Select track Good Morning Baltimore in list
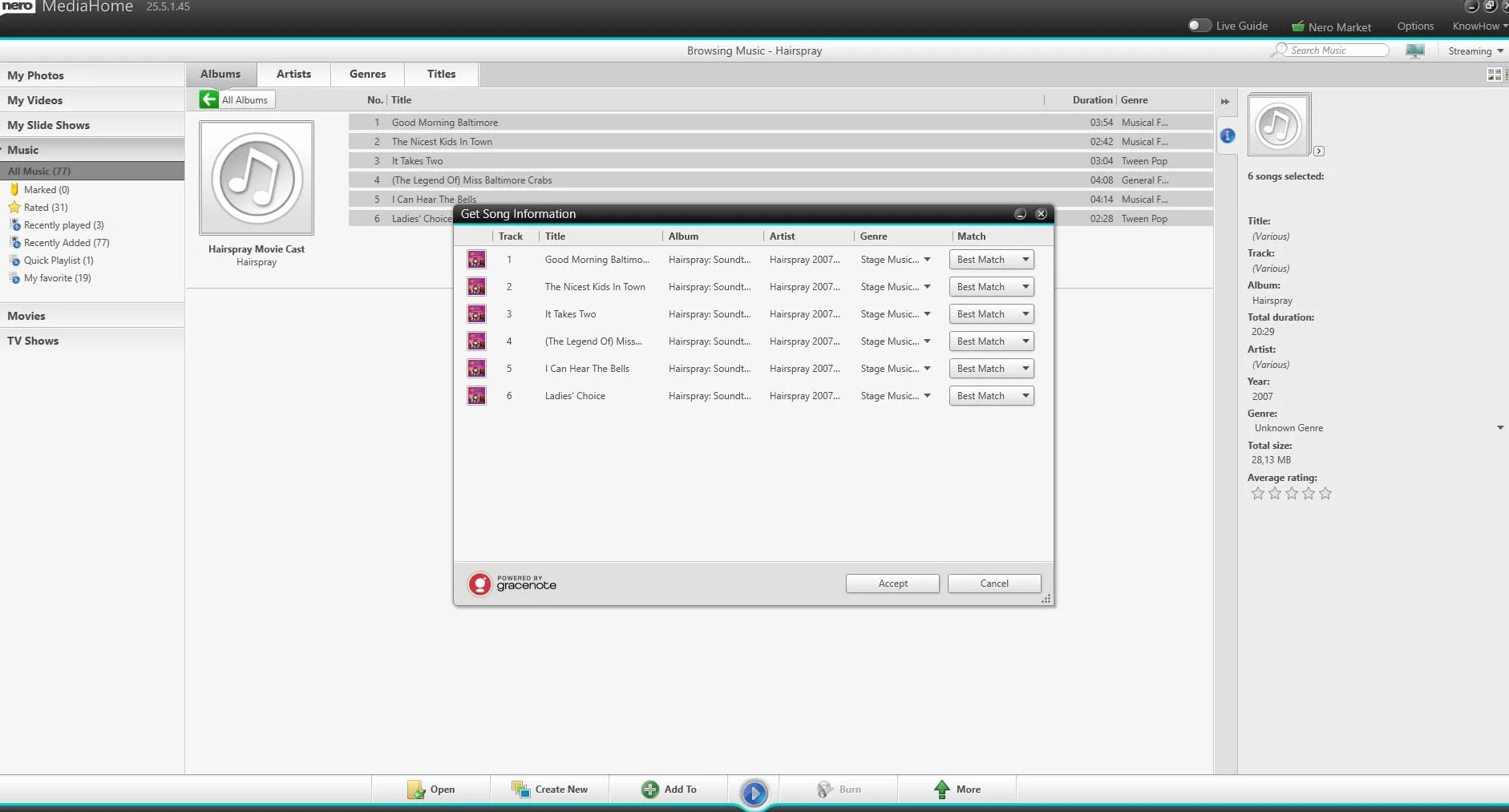This screenshot has height=812, width=1509. 780,123
